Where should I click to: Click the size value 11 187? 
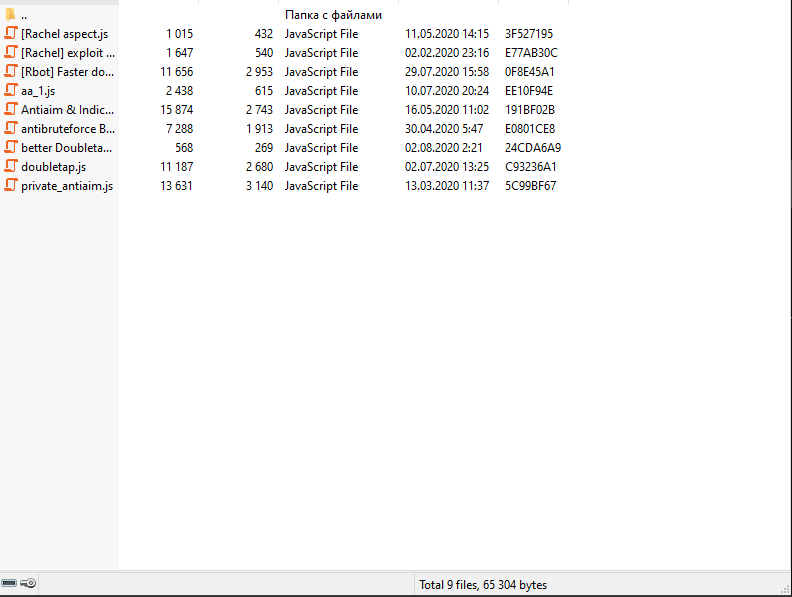point(177,167)
